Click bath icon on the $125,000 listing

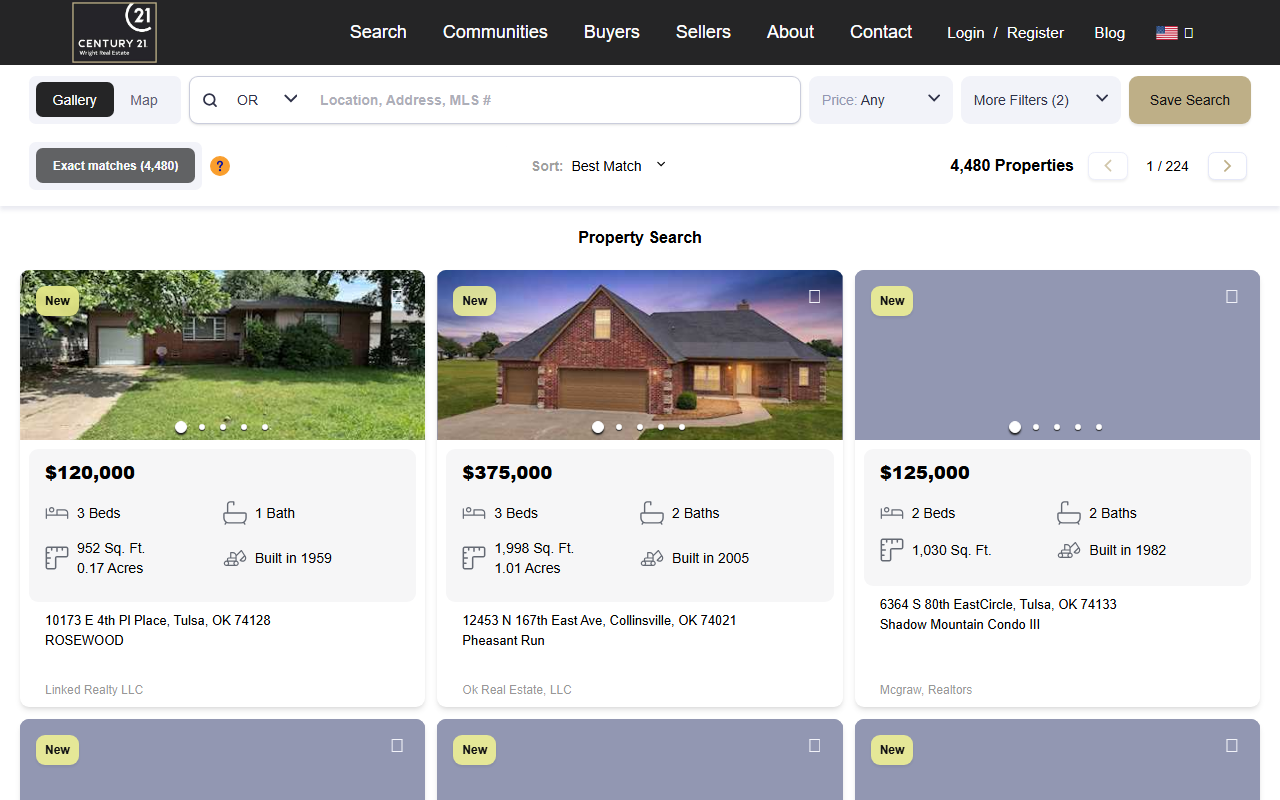[x=1069, y=513]
